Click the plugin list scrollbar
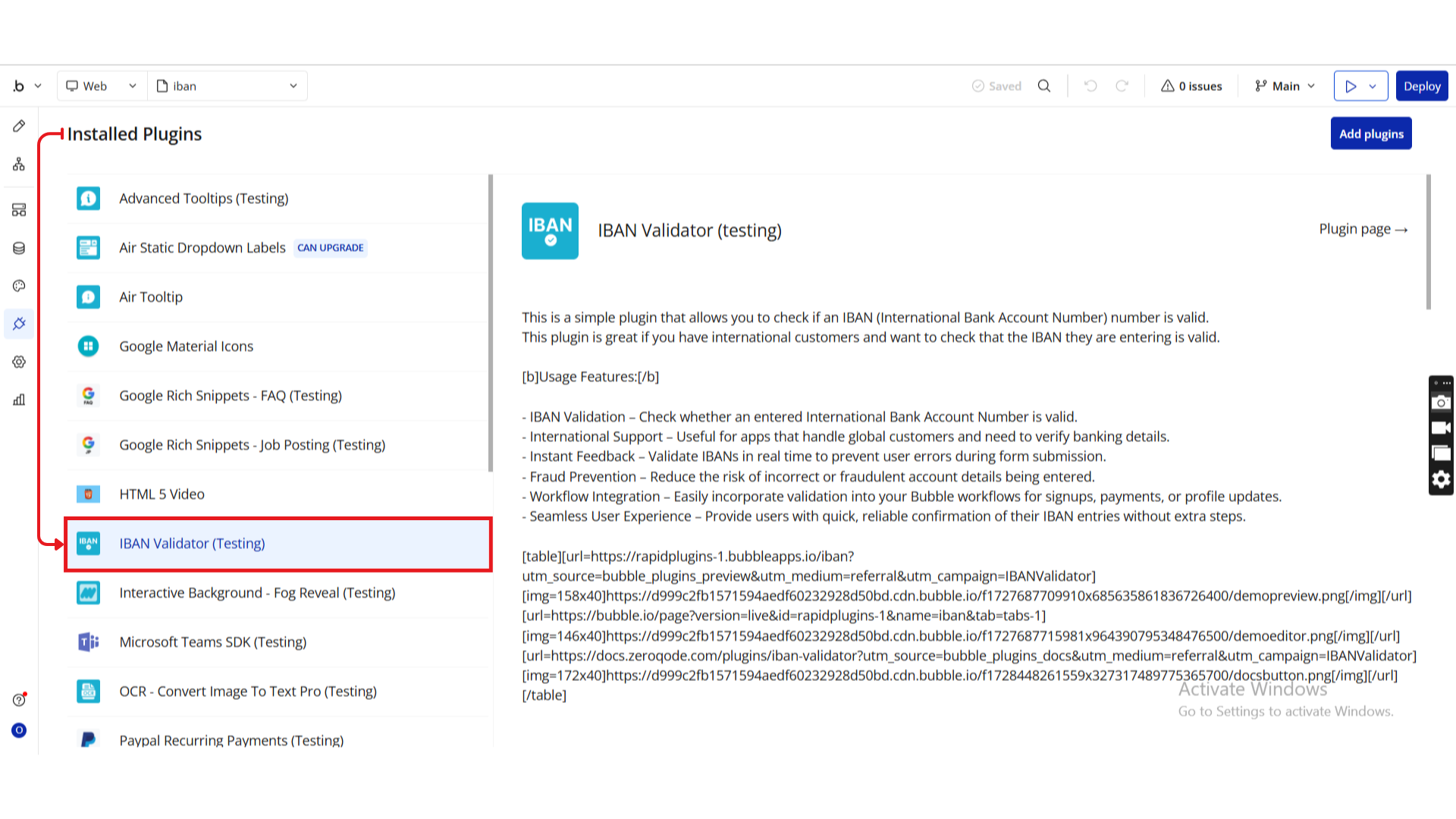The height and width of the screenshot is (819, 1456). 491,322
